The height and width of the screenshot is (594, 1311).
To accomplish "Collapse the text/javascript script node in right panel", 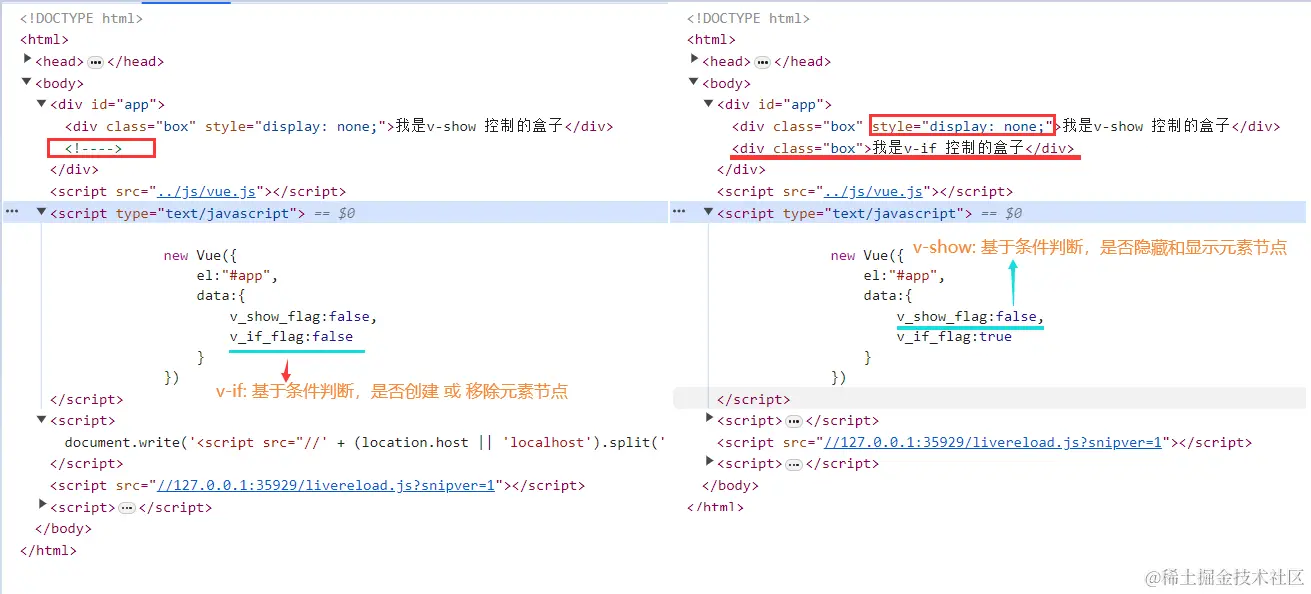I will [x=709, y=212].
